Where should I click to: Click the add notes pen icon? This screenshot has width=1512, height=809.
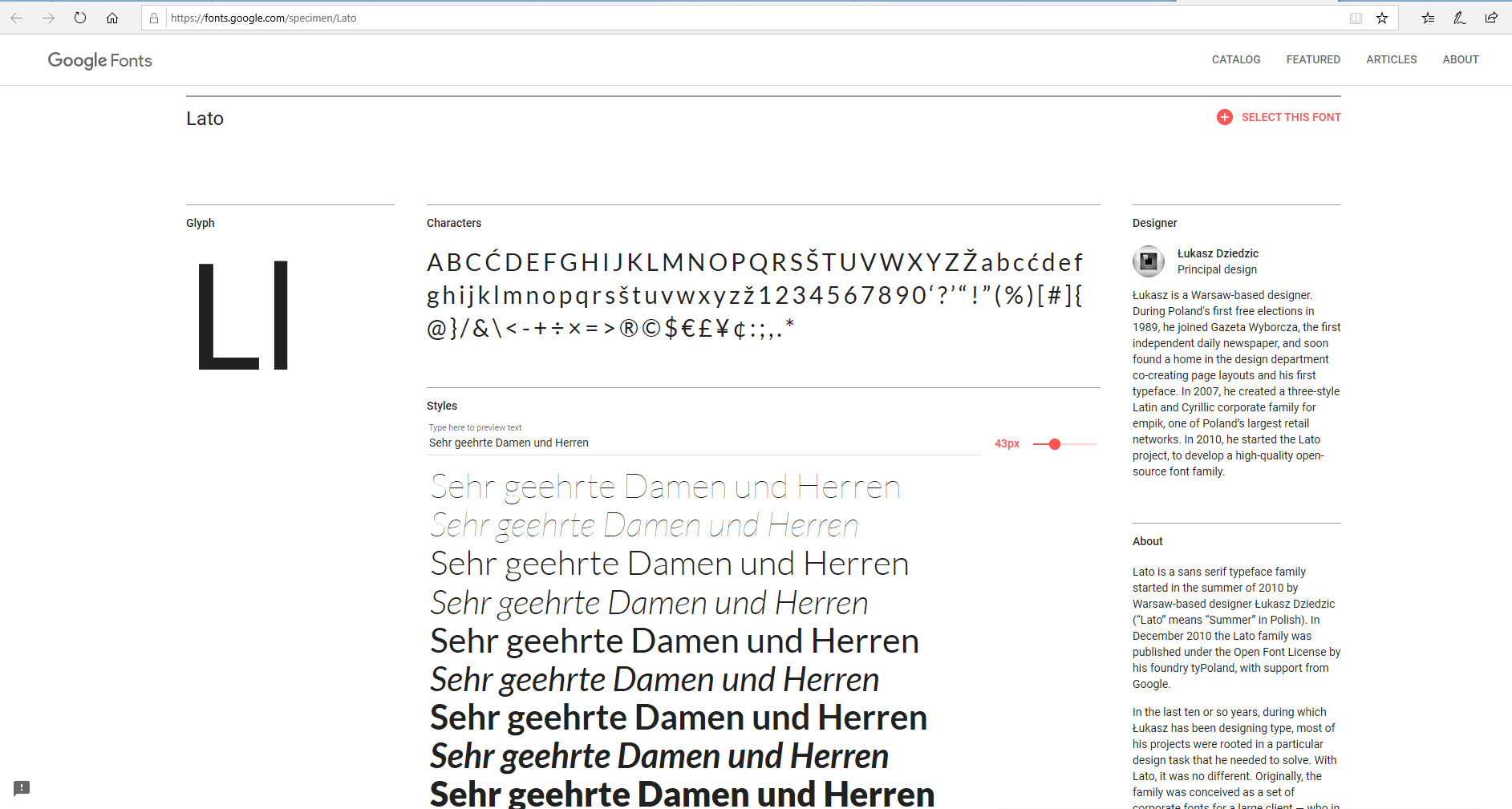click(x=1460, y=18)
